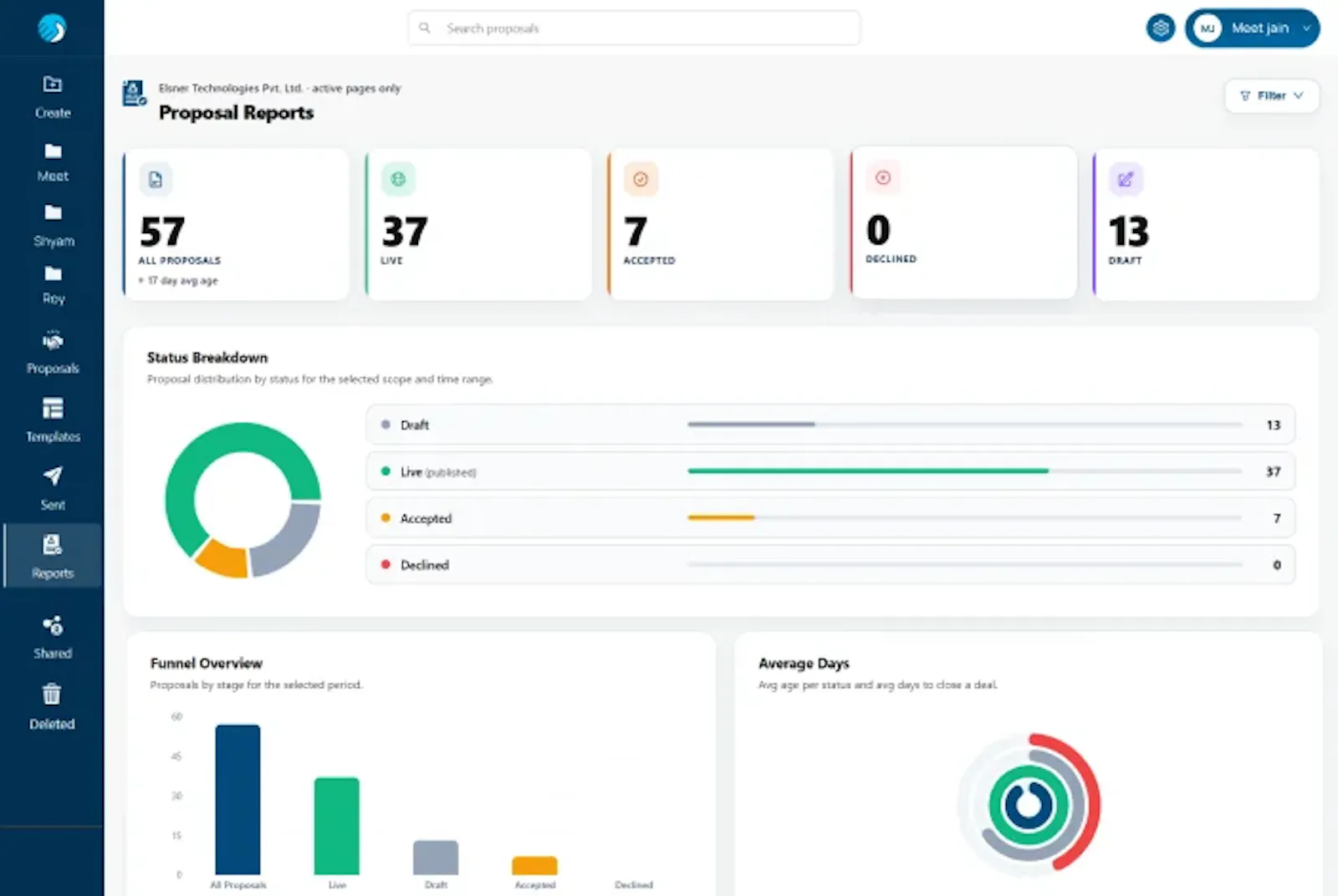Image resolution: width=1338 pixels, height=896 pixels.
Task: Click the Average Days heading
Action: click(x=804, y=664)
